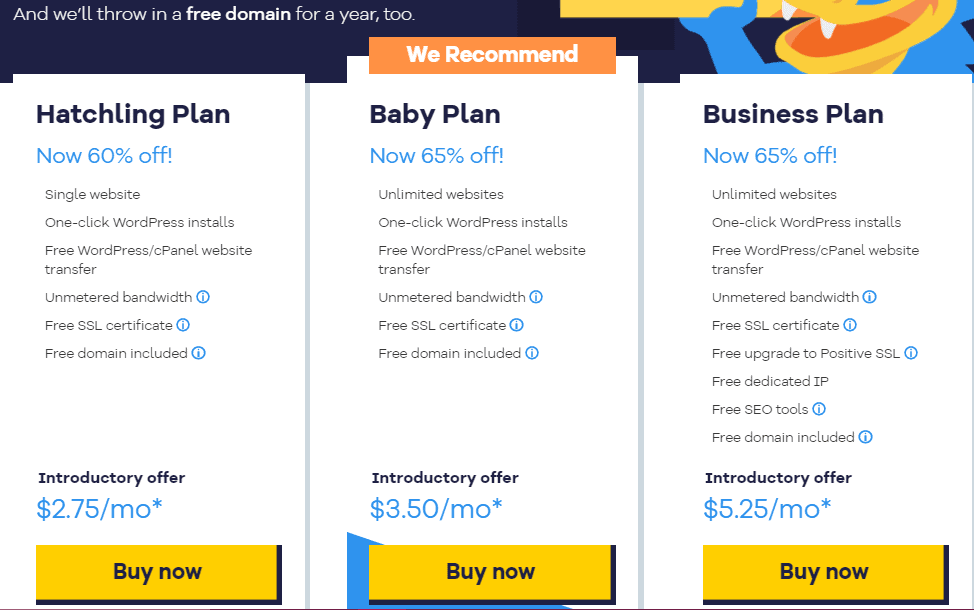Screen dimensions: 974x610
Task: Click the Baby Plan $3.50/mo price
Action: pyautogui.click(x=436, y=509)
